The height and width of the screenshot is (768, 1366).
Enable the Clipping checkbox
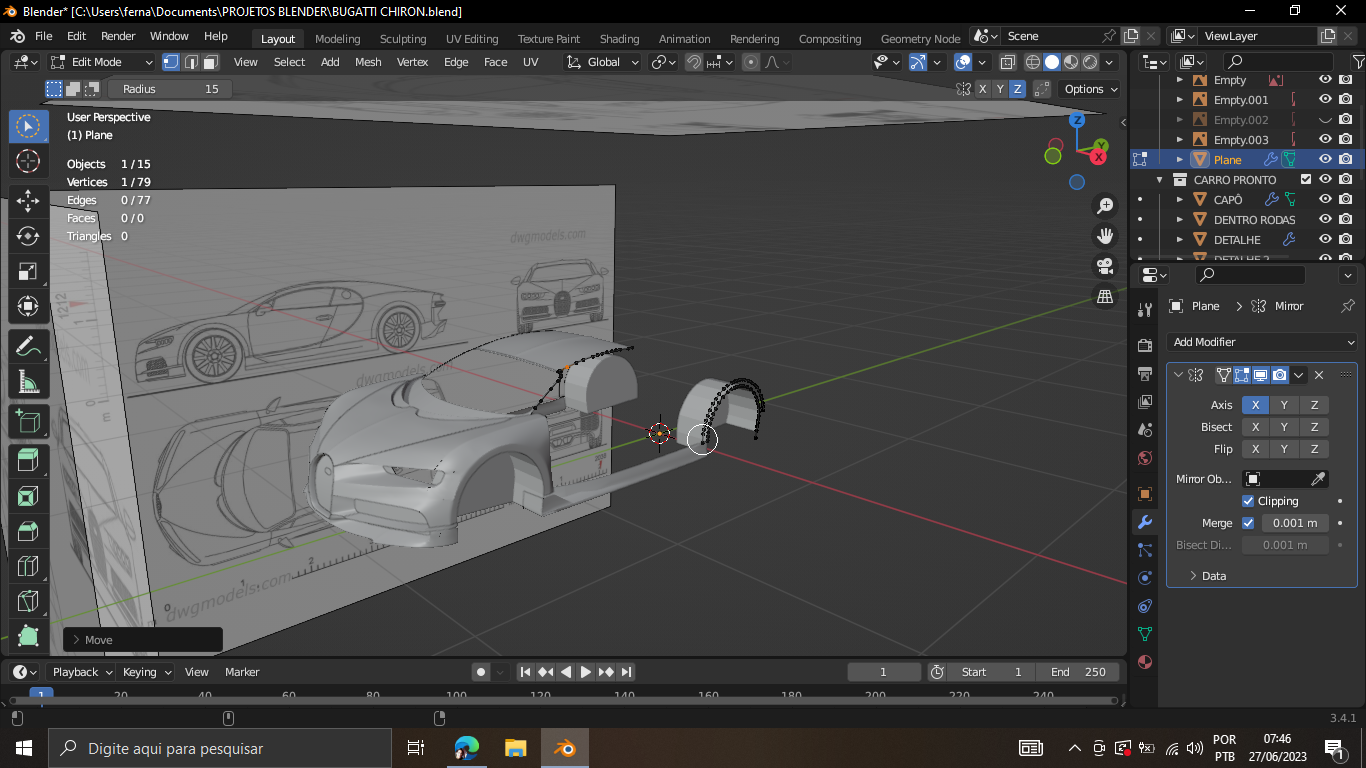coord(1248,501)
